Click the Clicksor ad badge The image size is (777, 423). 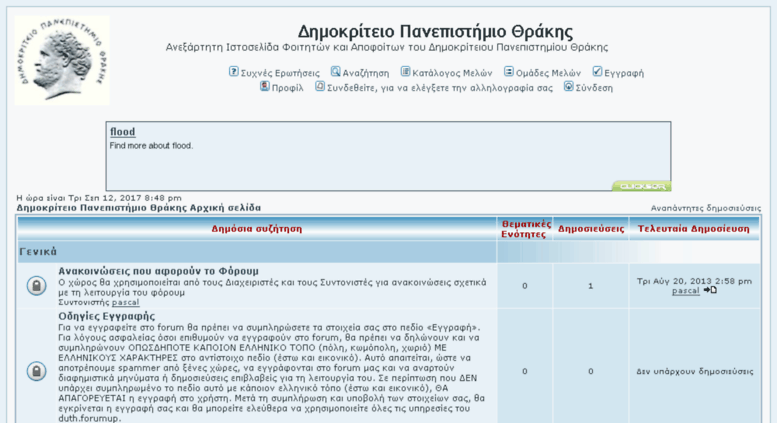coord(642,186)
